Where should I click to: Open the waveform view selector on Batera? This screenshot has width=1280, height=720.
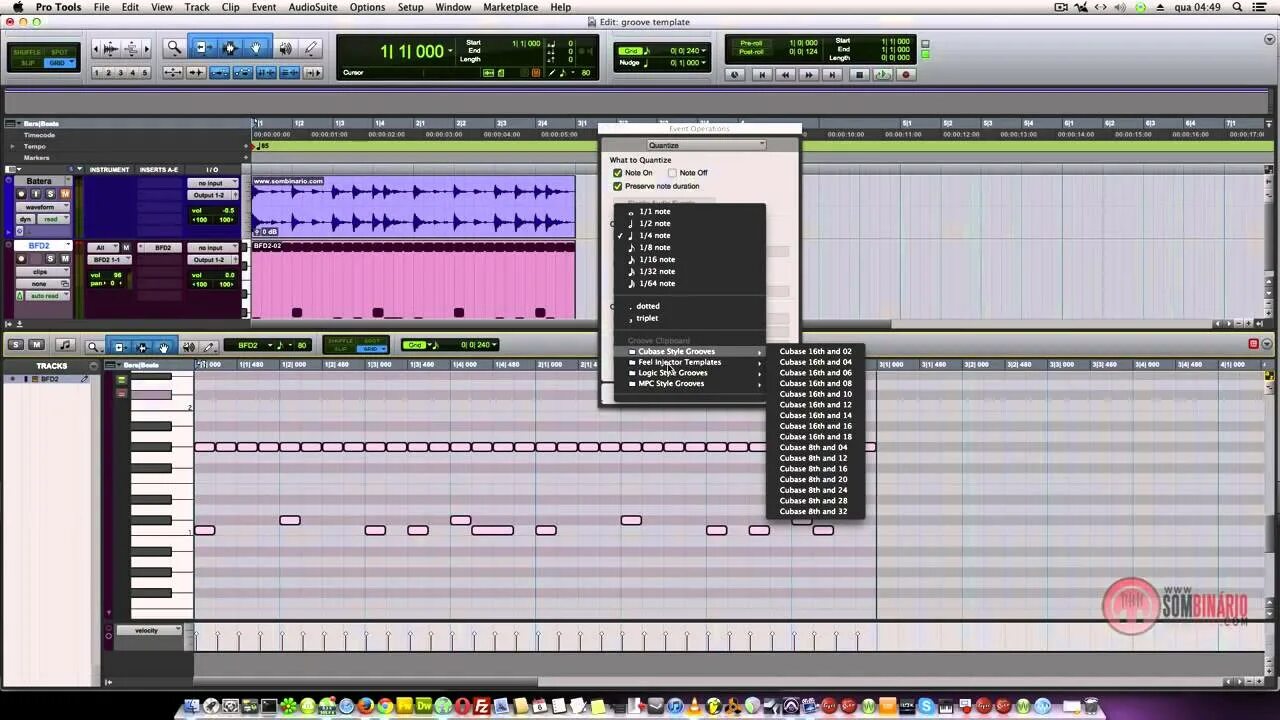point(42,207)
